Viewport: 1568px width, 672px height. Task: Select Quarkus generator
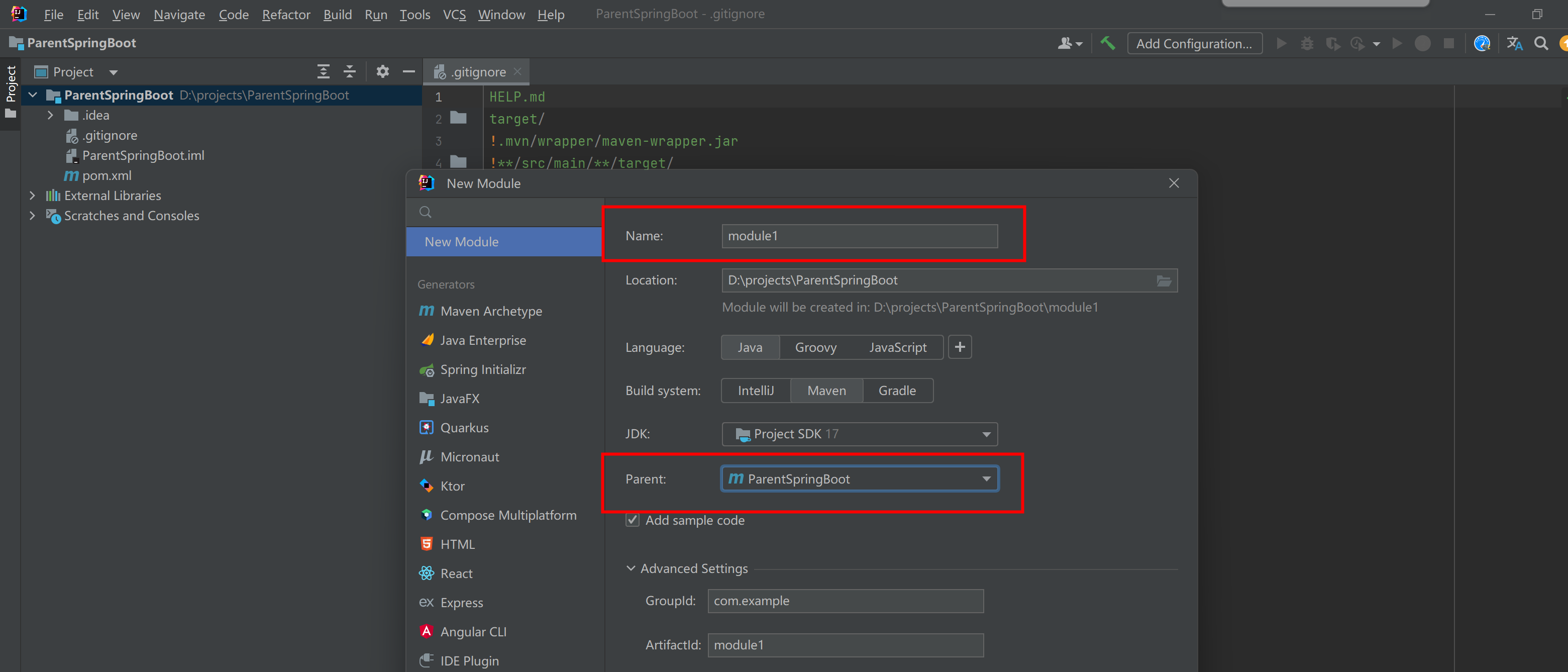454,428
